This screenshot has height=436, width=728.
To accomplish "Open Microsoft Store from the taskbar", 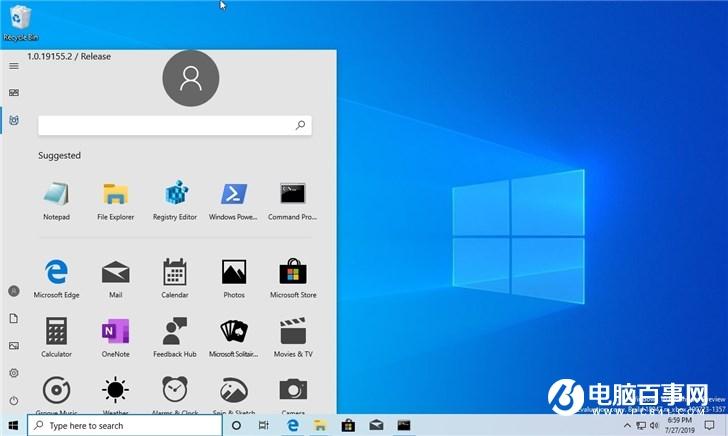I will (x=348, y=425).
